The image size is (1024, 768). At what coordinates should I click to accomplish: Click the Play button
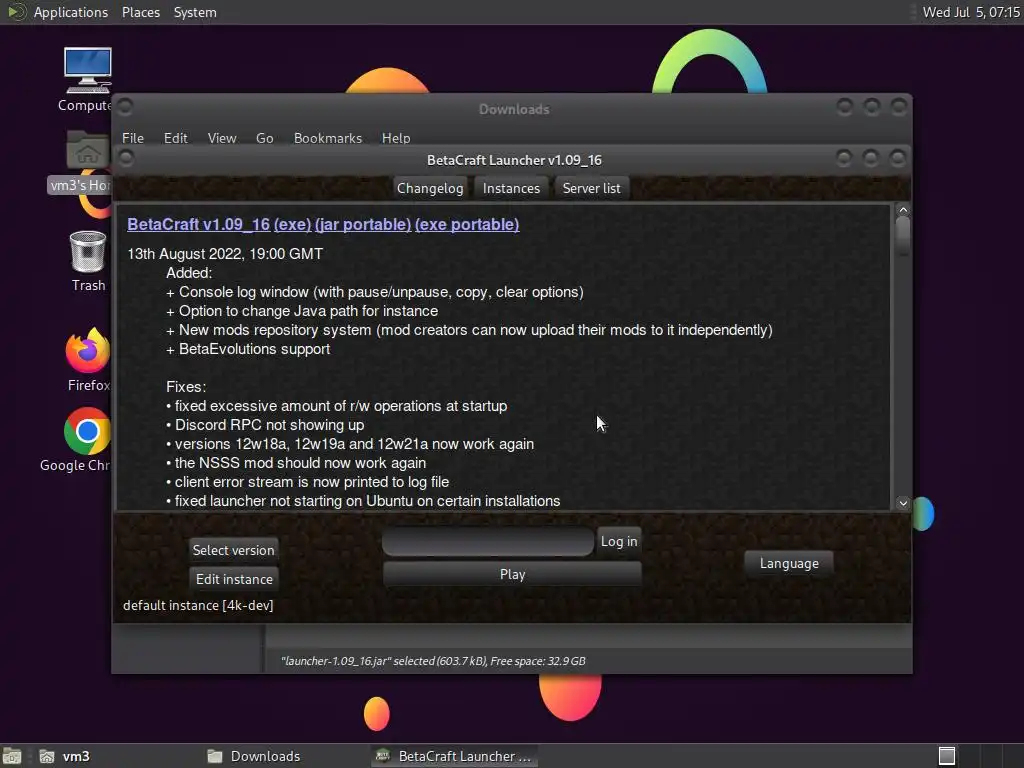(512, 574)
